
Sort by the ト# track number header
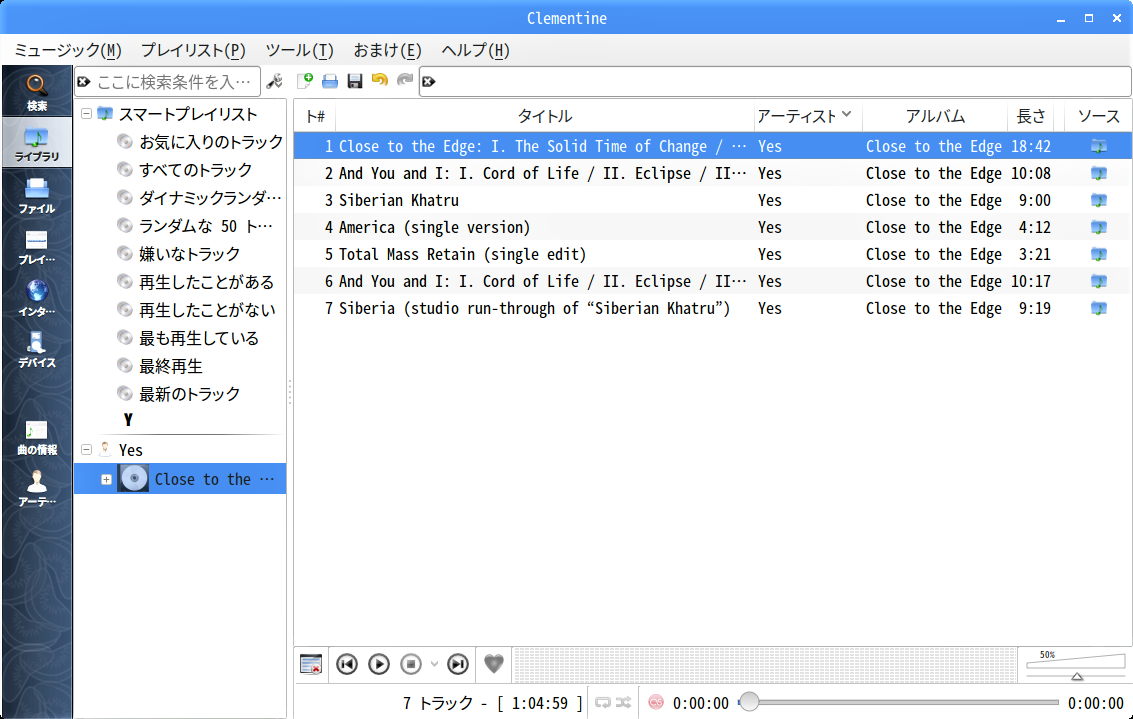pyautogui.click(x=315, y=116)
